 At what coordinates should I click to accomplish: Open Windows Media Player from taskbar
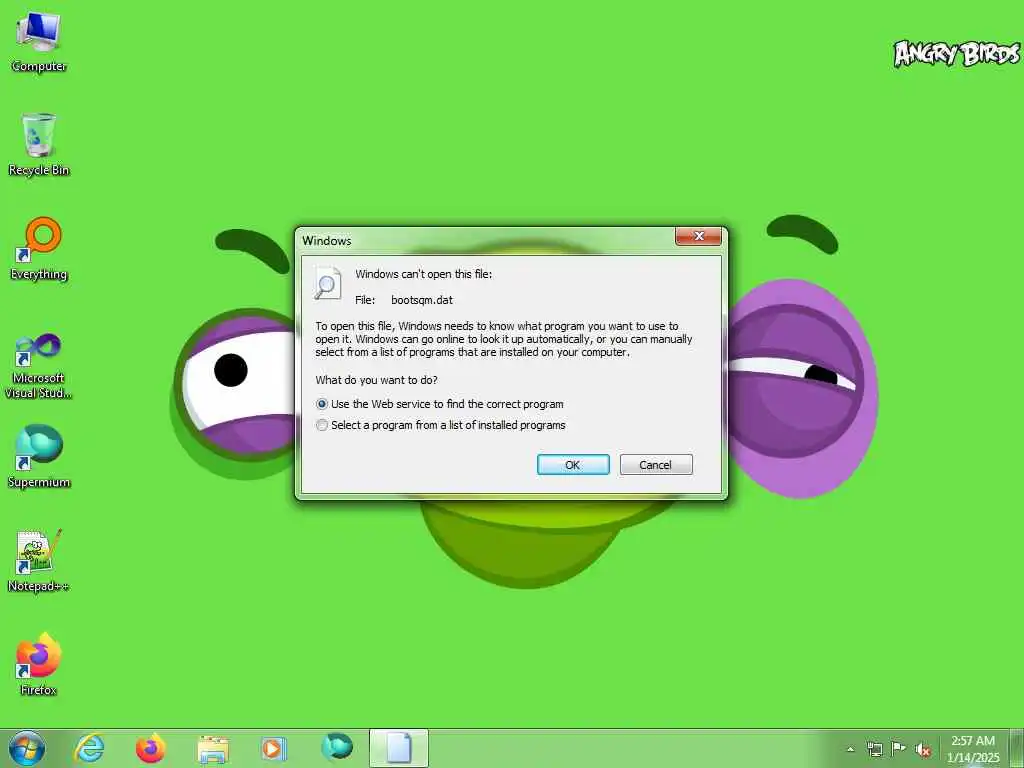click(x=274, y=748)
